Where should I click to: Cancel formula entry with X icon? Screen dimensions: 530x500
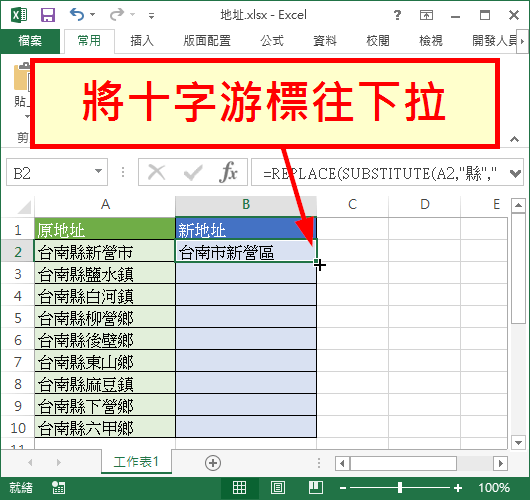coord(156,172)
